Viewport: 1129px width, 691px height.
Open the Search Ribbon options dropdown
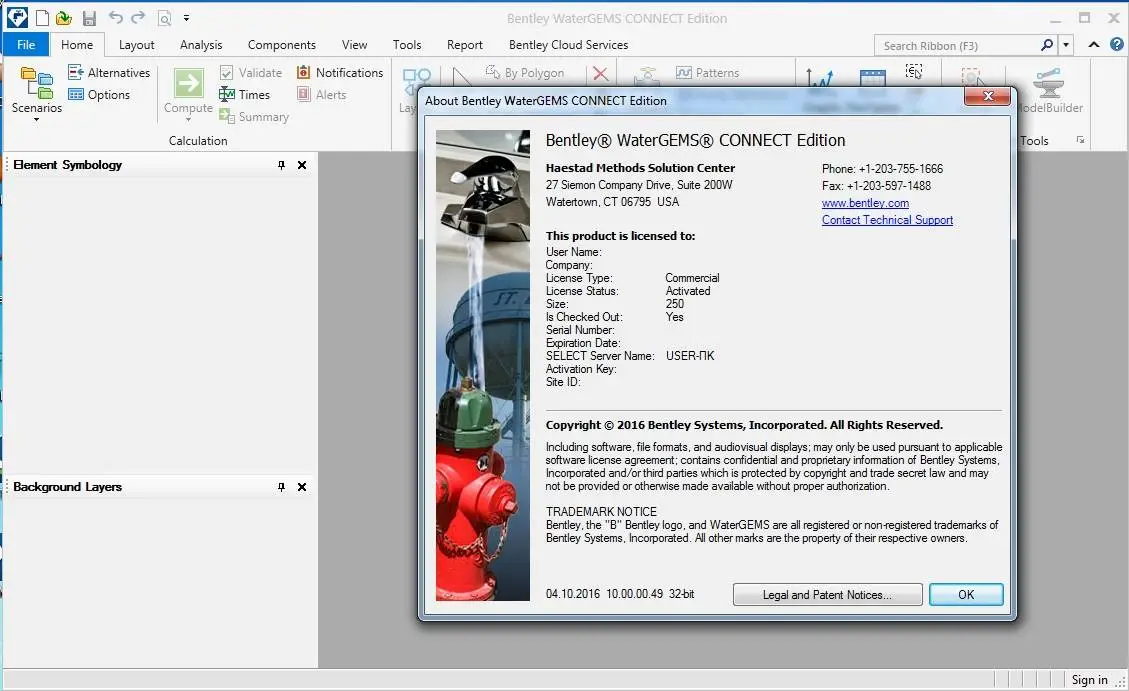pyautogui.click(x=1066, y=45)
